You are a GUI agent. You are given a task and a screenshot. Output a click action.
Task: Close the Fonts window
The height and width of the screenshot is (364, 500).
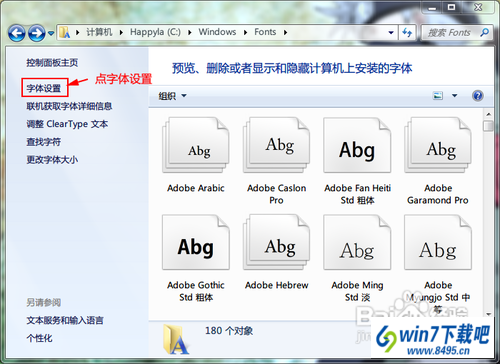click(x=478, y=7)
